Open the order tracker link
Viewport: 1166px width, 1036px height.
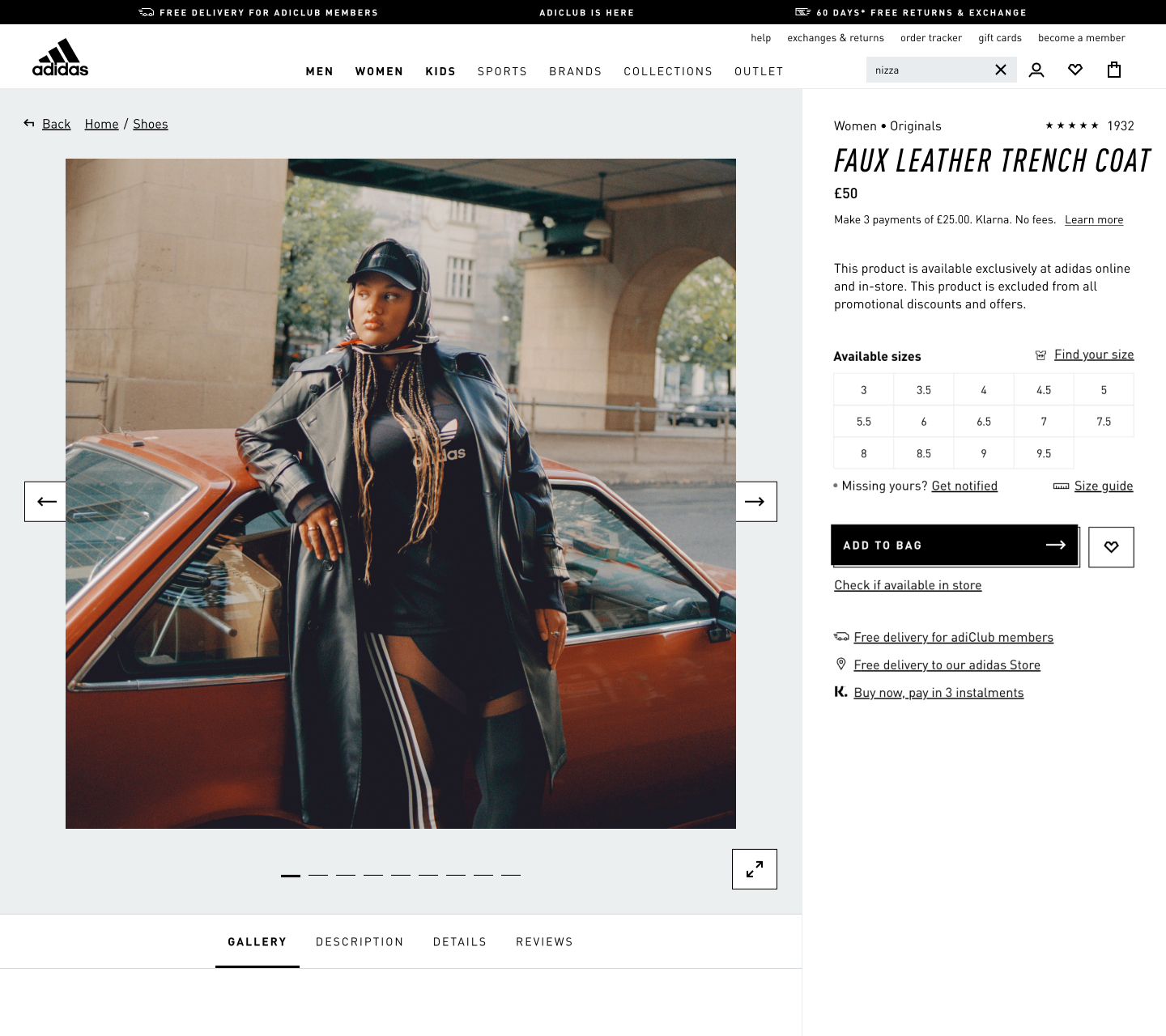(x=931, y=38)
